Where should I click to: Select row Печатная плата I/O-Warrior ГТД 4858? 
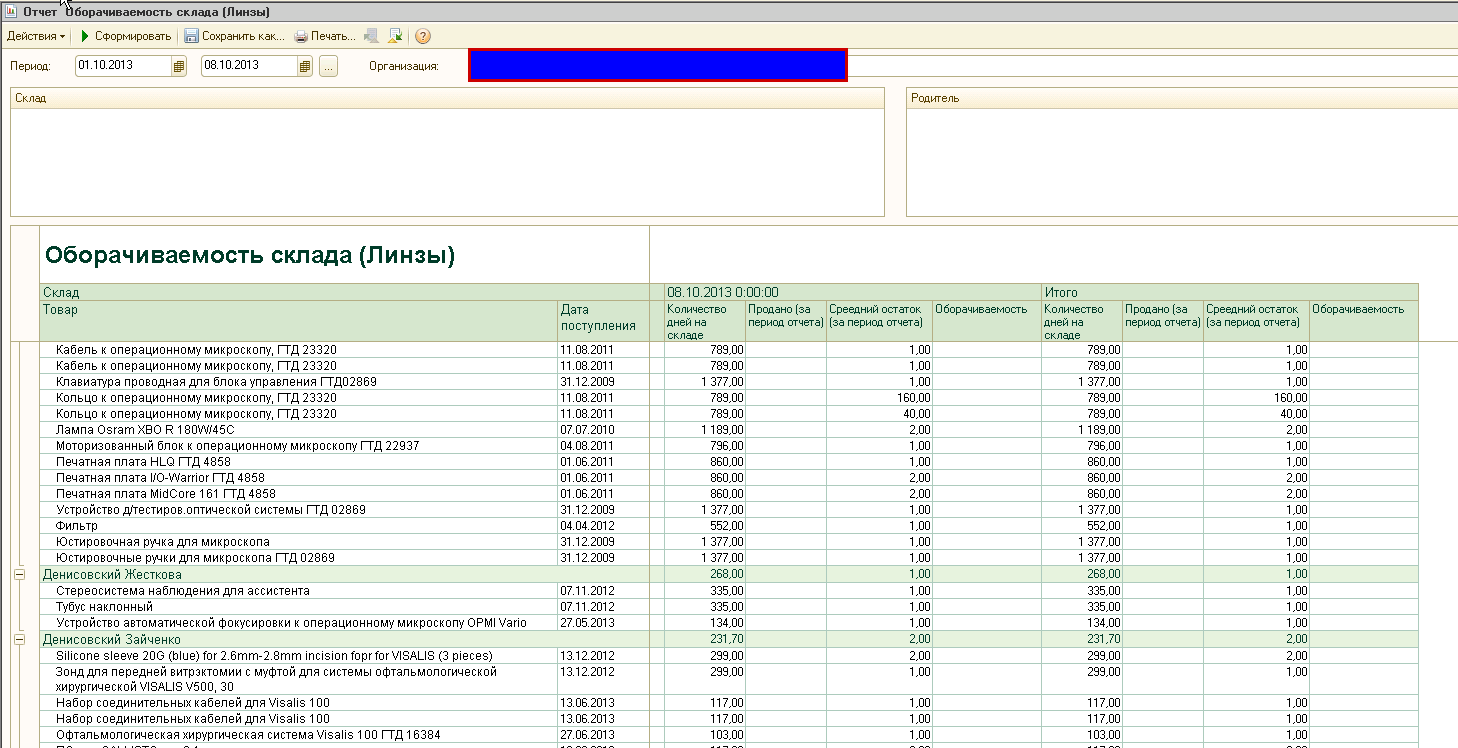point(729,478)
